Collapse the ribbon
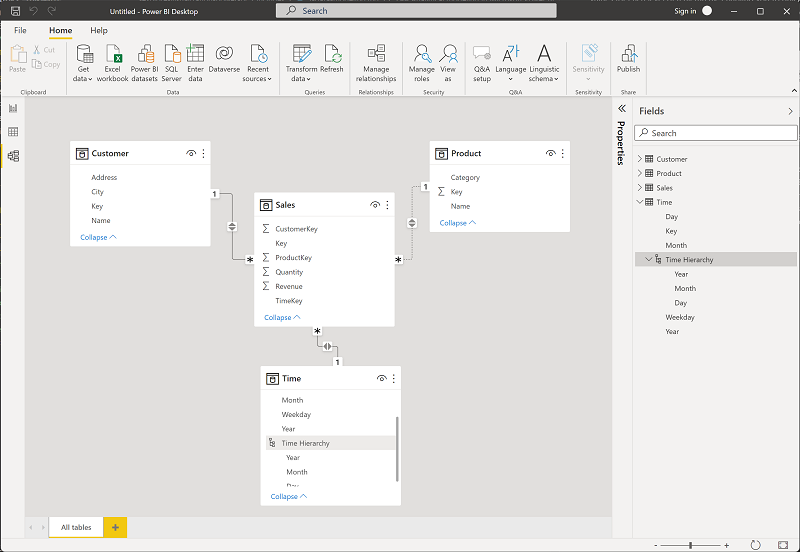 (x=794, y=91)
